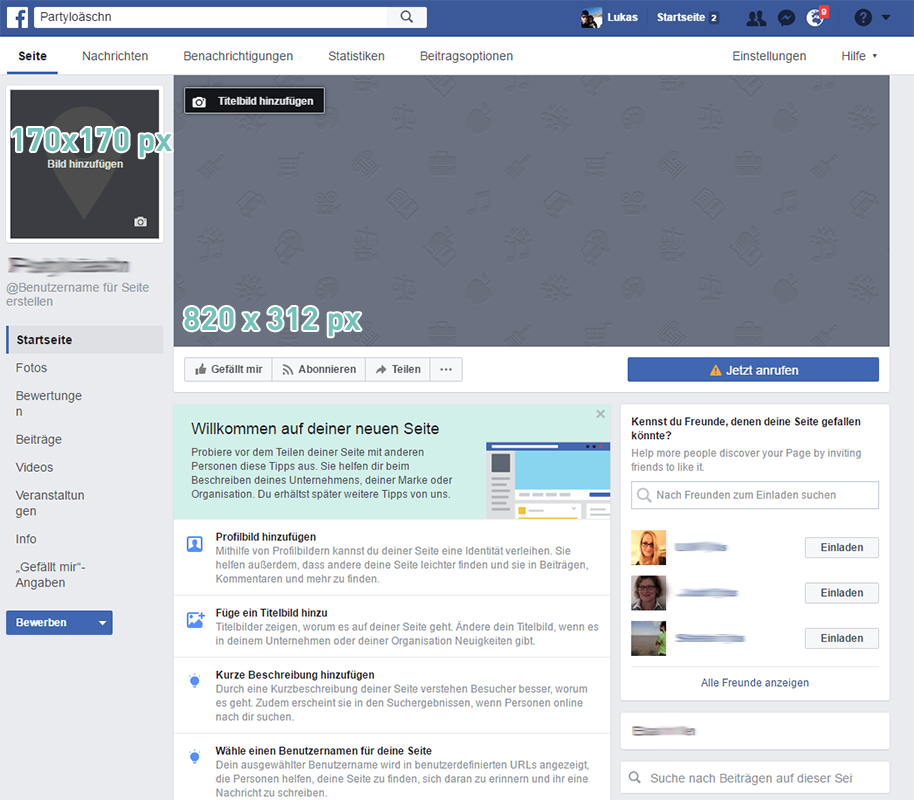Screen dimensions: 914x800
Task: Invite third friend with beach photo
Action: 842,638
